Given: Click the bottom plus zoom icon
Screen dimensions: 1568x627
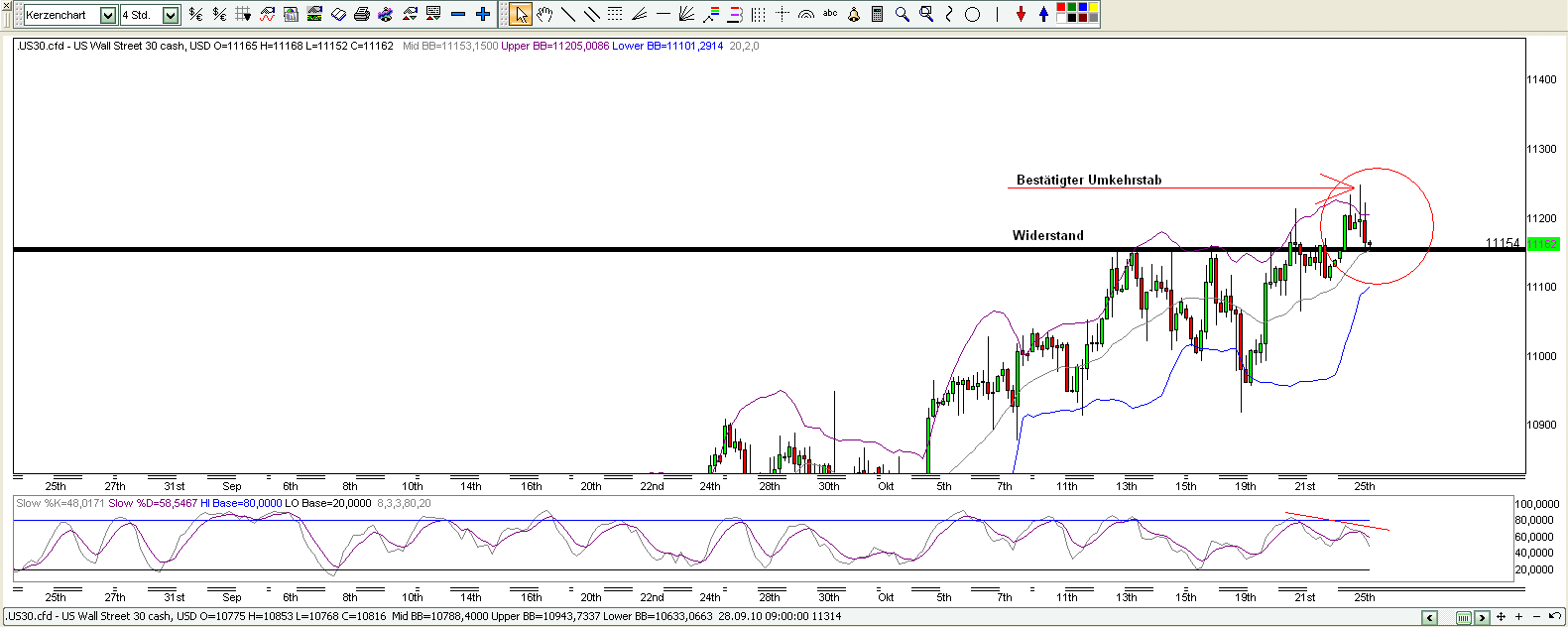Looking at the screenshot, I should [1518, 617].
